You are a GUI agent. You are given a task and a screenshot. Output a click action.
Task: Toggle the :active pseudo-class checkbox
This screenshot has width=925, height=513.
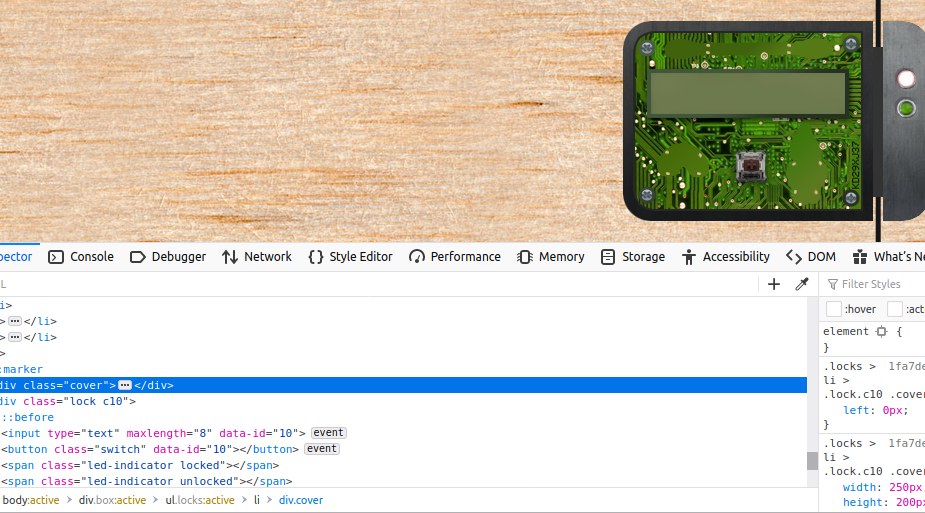point(895,309)
